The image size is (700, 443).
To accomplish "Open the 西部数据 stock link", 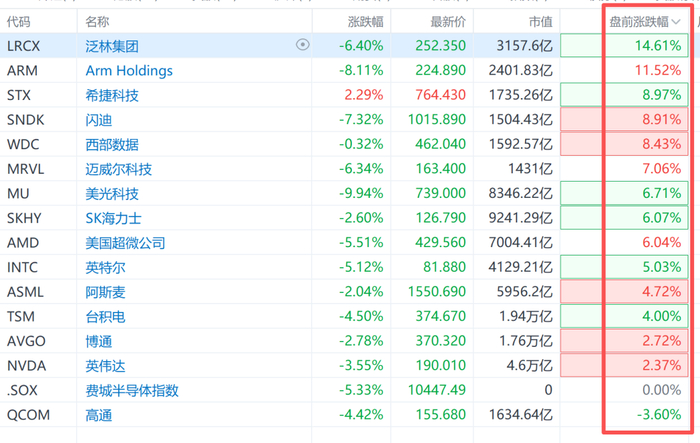I will pyautogui.click(x=112, y=144).
